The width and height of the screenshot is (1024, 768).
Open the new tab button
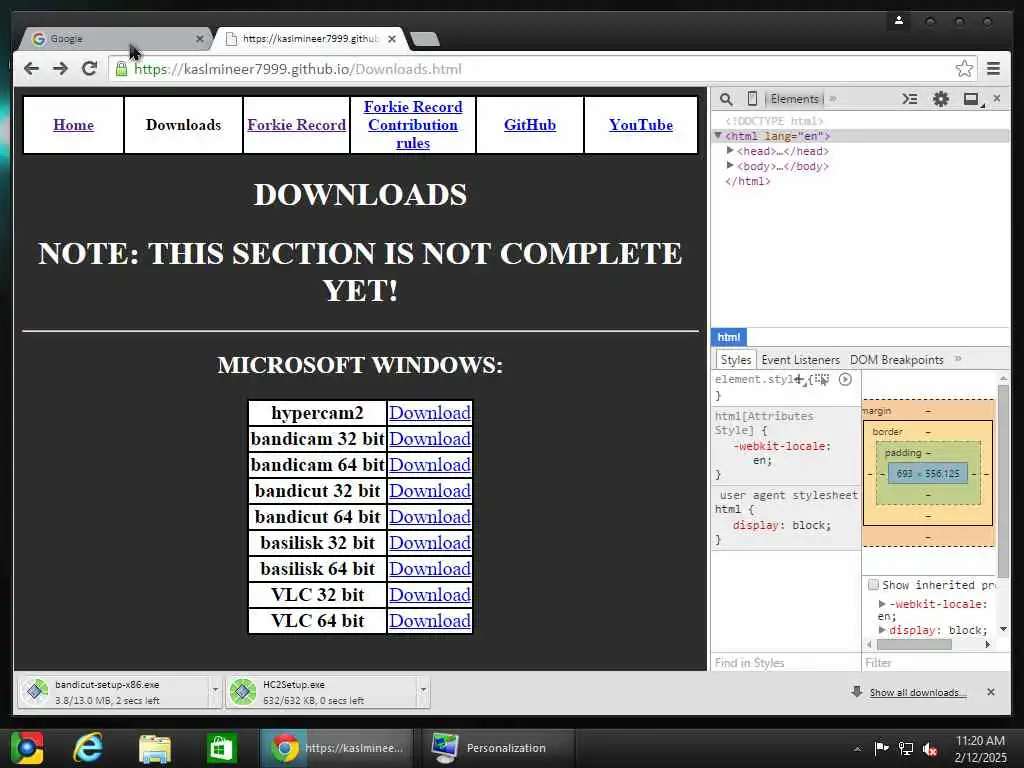pyautogui.click(x=425, y=39)
